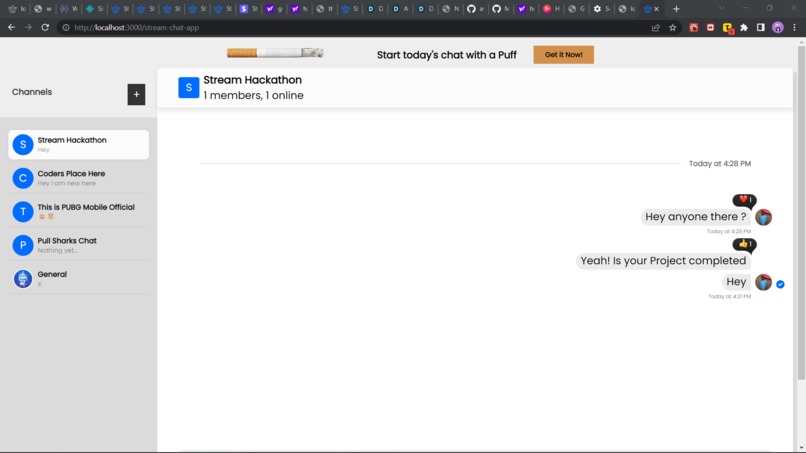806x453 pixels.
Task: Click user avatar beside the "Hey" message
Action: click(763, 282)
